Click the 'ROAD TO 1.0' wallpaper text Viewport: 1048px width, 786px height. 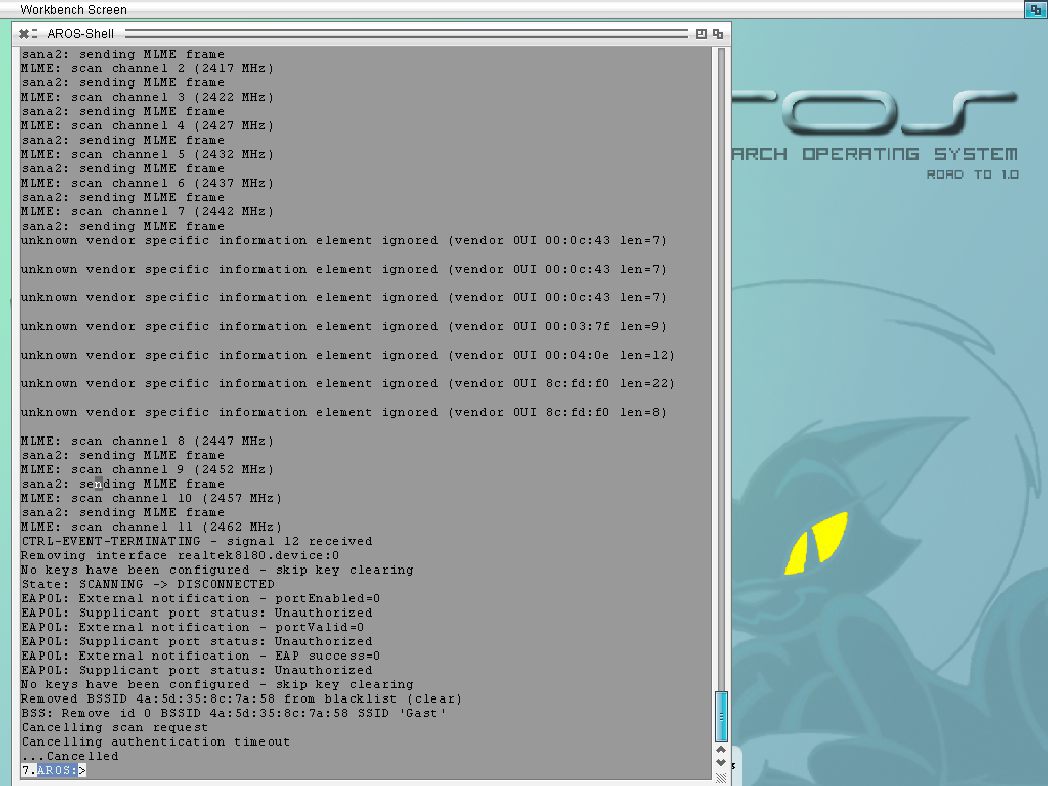[972, 174]
